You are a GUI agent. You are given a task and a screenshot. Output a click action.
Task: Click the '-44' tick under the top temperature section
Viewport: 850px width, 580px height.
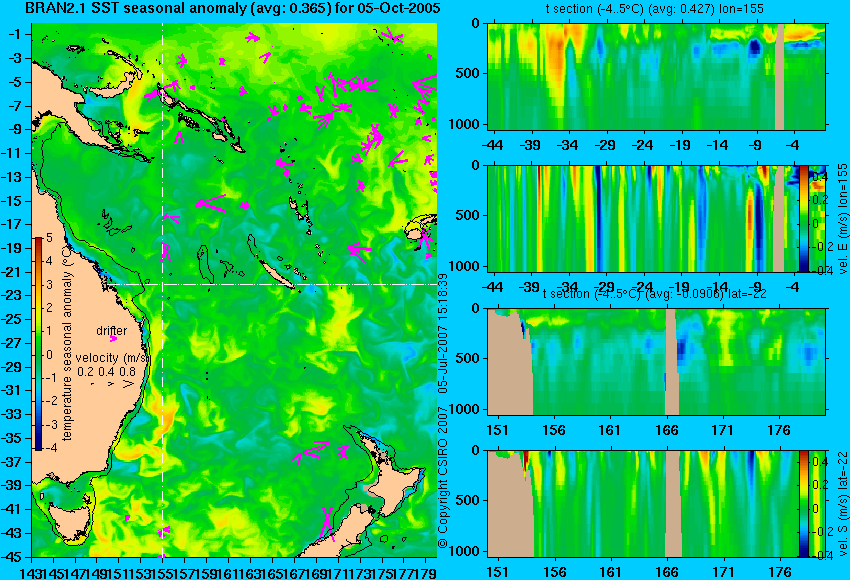(x=492, y=145)
